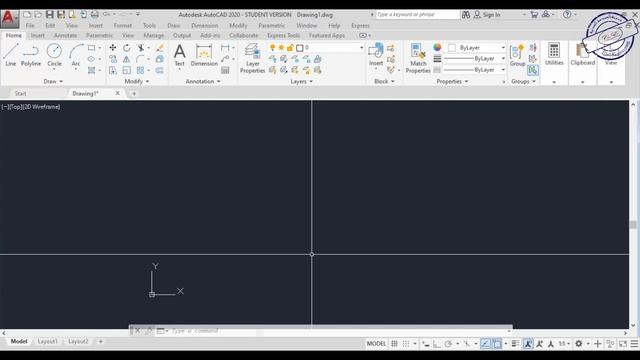Open the Insert ribbon tab
This screenshot has width=640, height=360.
pyautogui.click(x=38, y=36)
